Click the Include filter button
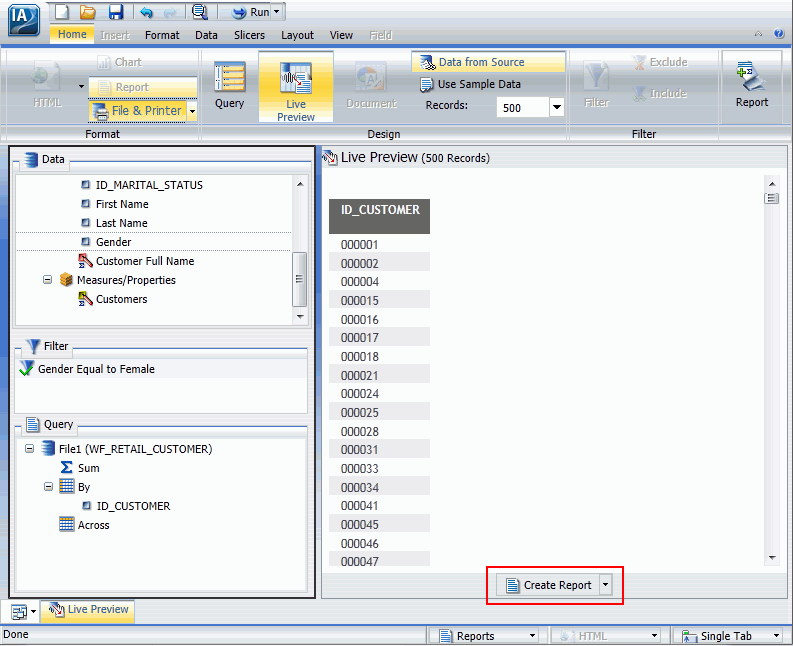 click(x=660, y=94)
